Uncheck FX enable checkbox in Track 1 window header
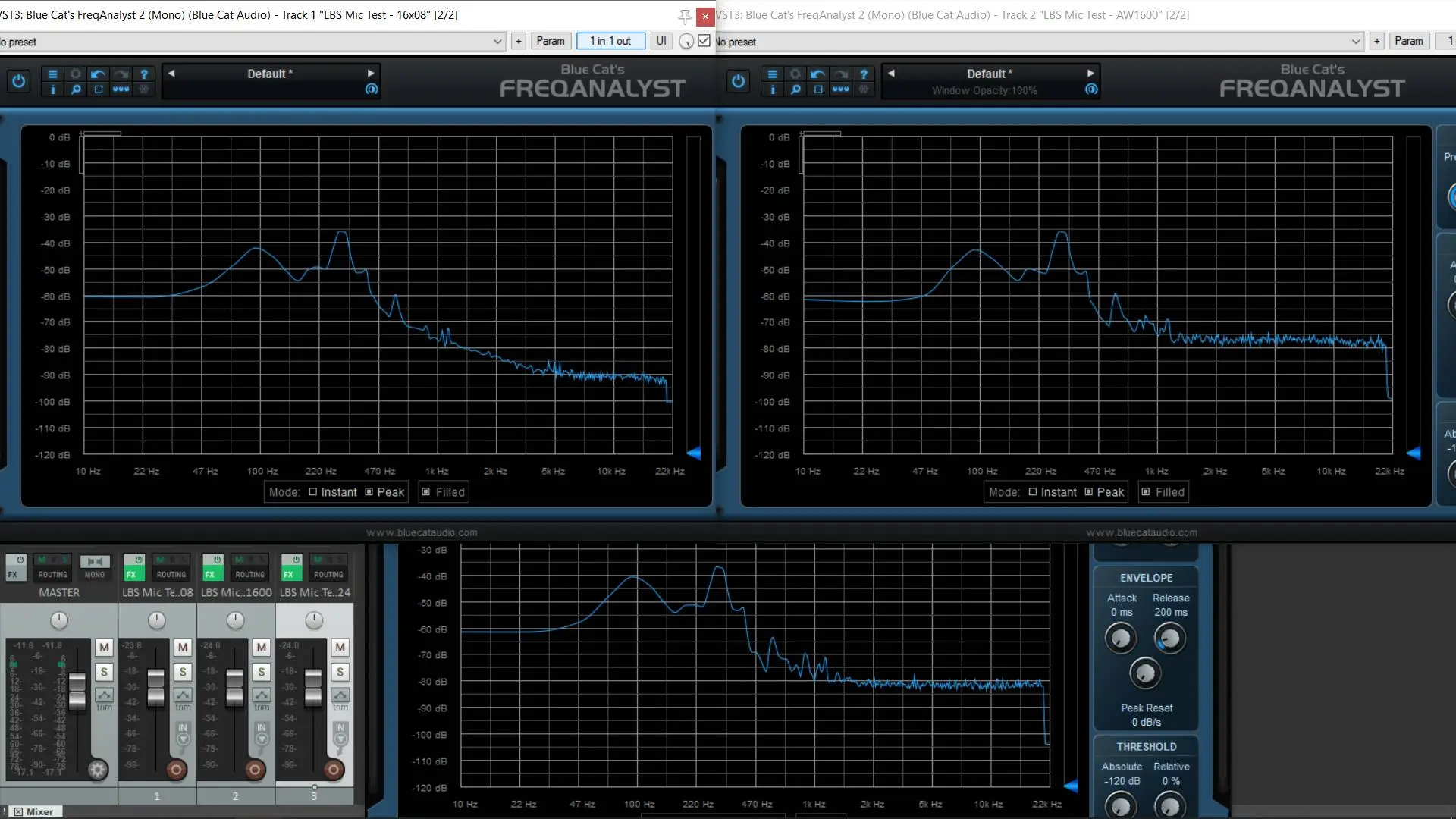The image size is (1456, 819). click(704, 41)
